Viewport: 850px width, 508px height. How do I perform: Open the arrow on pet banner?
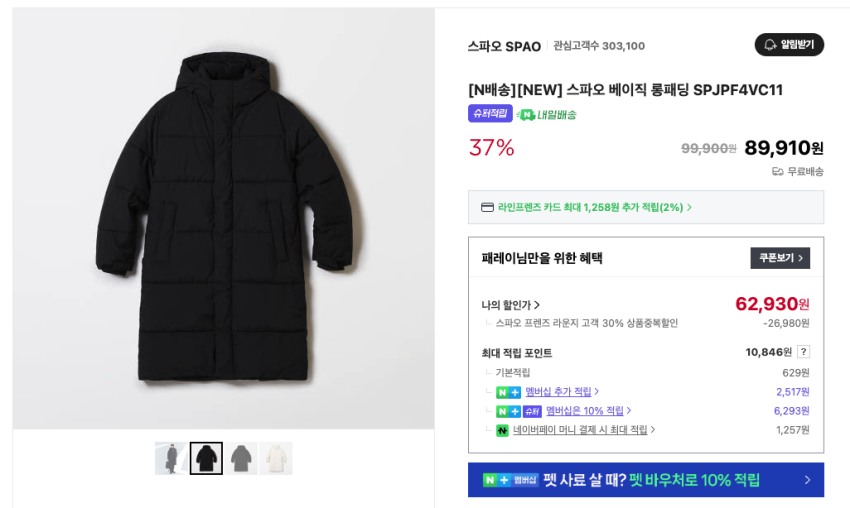[x=807, y=480]
